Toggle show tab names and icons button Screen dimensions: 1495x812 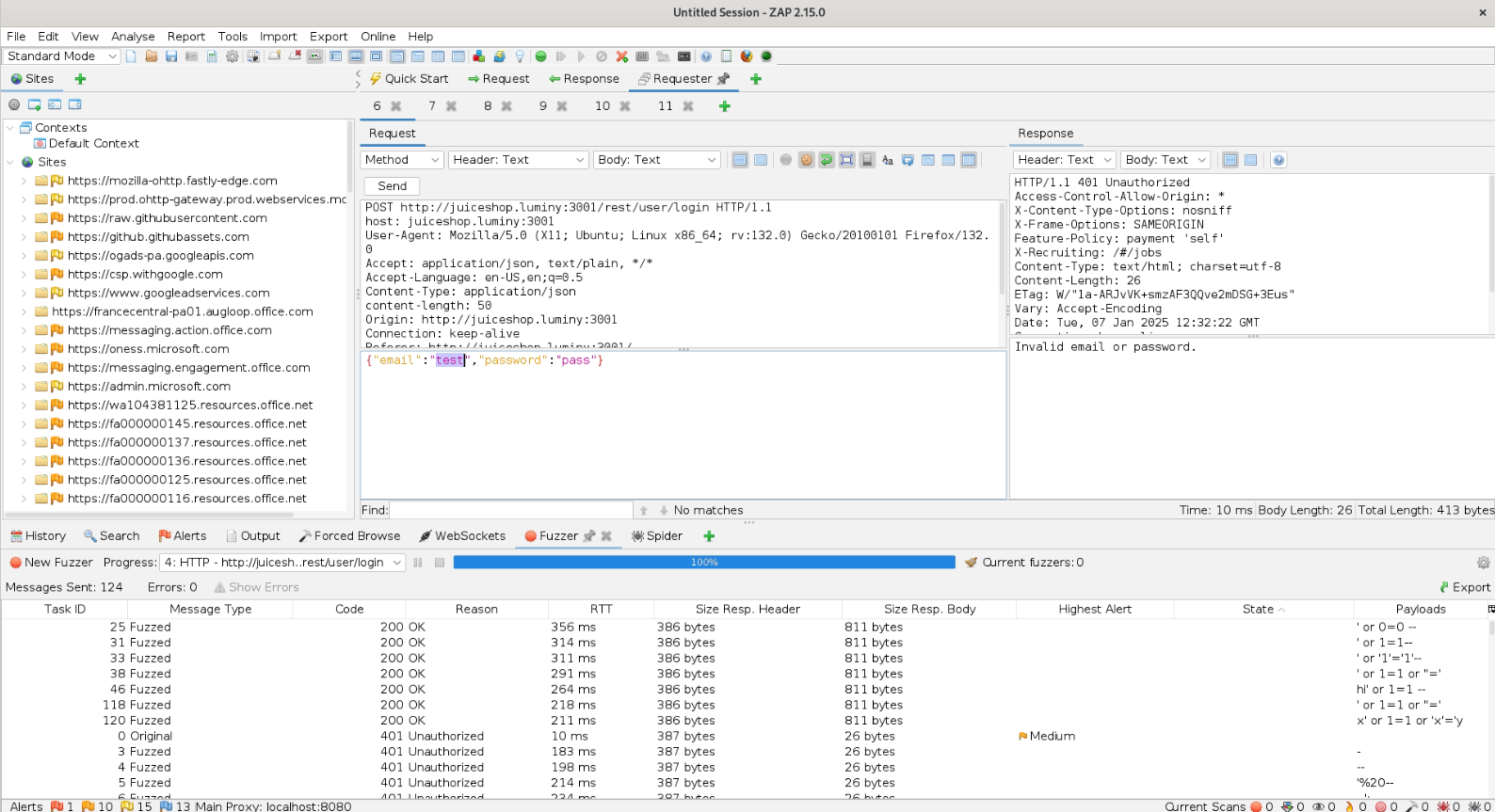pos(314,56)
